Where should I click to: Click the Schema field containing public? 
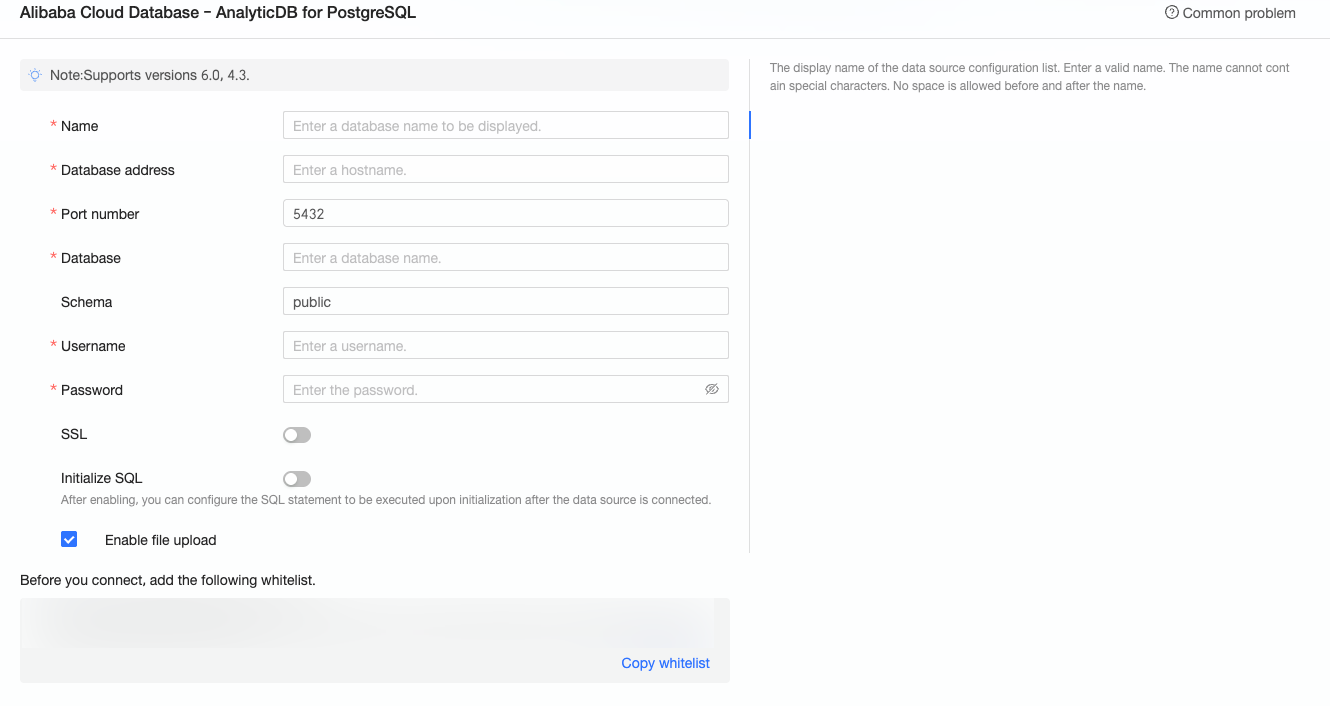point(505,302)
